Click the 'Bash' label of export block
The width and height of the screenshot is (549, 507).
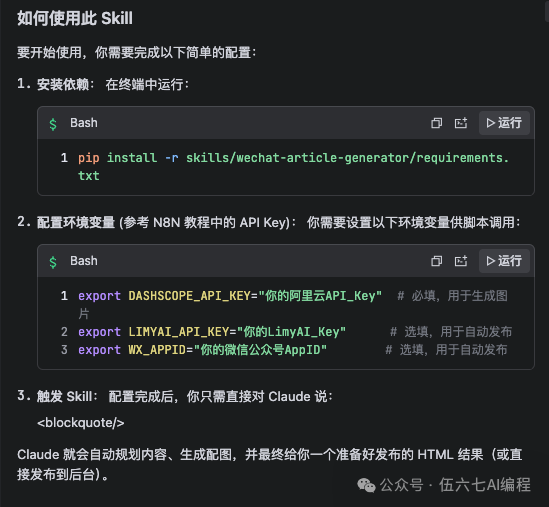pos(84,261)
